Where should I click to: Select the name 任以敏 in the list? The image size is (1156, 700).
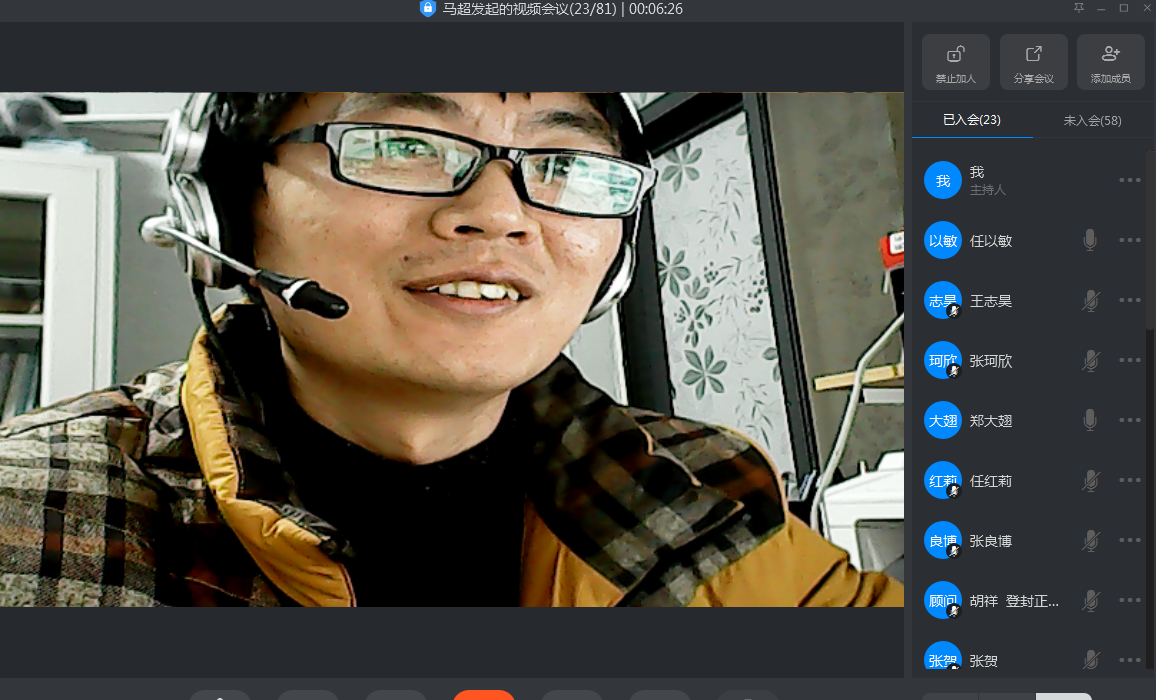point(991,240)
